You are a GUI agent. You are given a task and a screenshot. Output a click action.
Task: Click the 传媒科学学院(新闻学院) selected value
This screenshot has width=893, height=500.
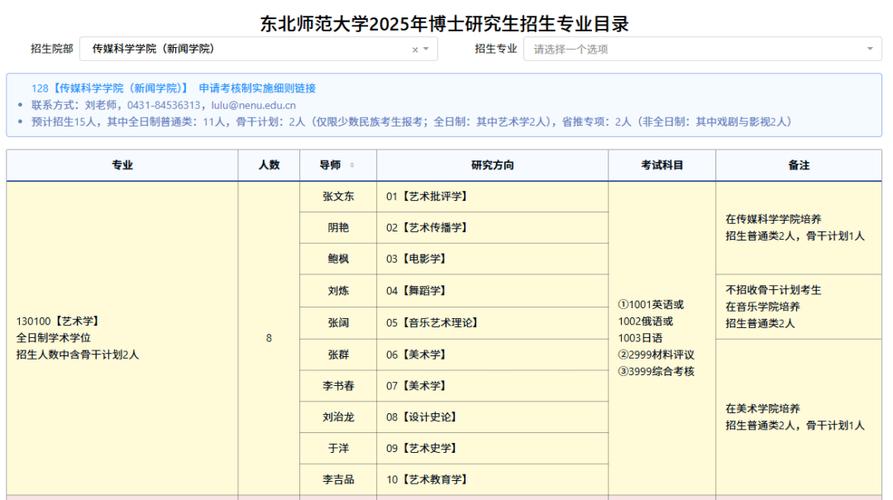153,49
